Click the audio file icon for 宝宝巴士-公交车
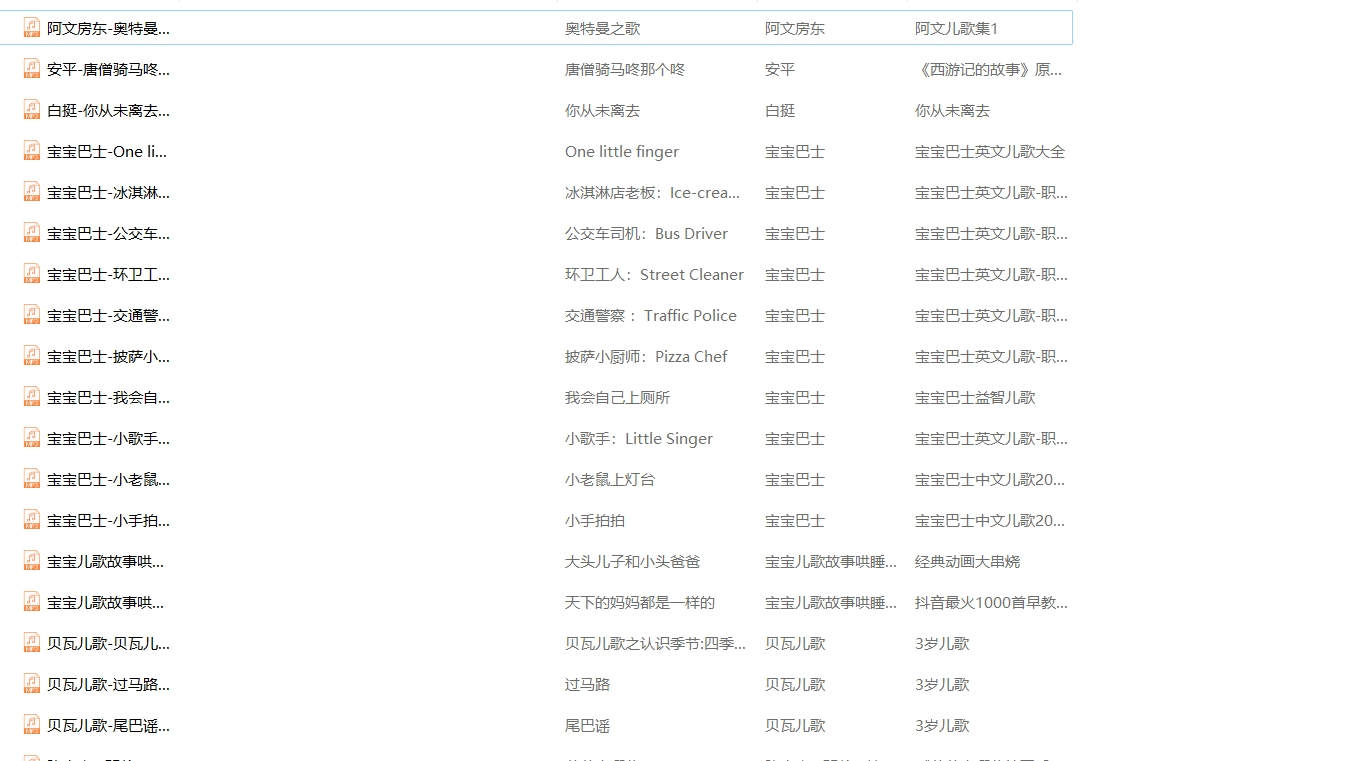Image resolution: width=1345 pixels, height=761 pixels. point(32,233)
